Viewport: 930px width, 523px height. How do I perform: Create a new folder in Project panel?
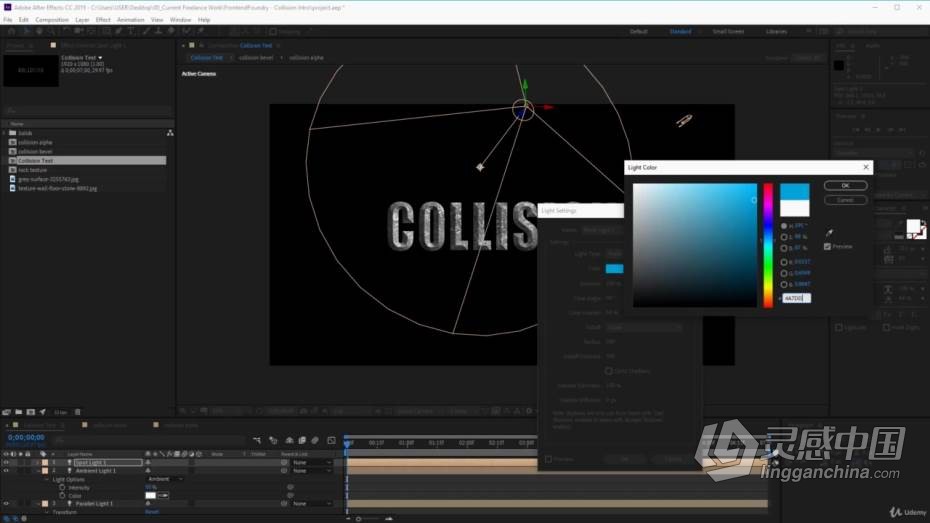pyautogui.click(x=18, y=412)
